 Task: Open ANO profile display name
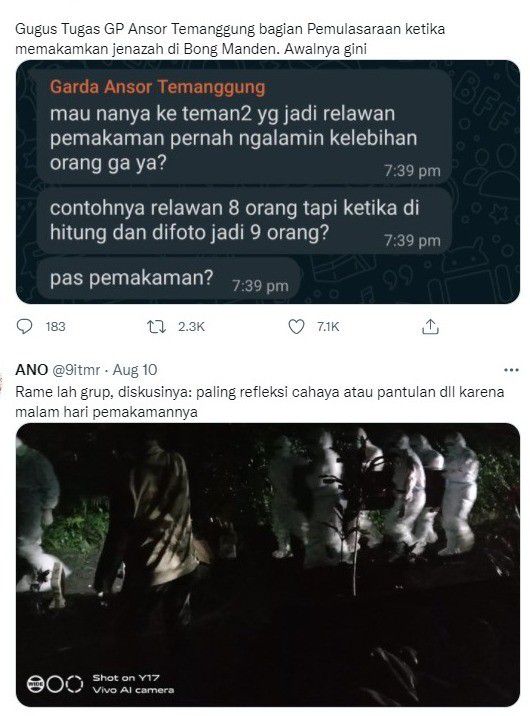pyautogui.click(x=31, y=369)
